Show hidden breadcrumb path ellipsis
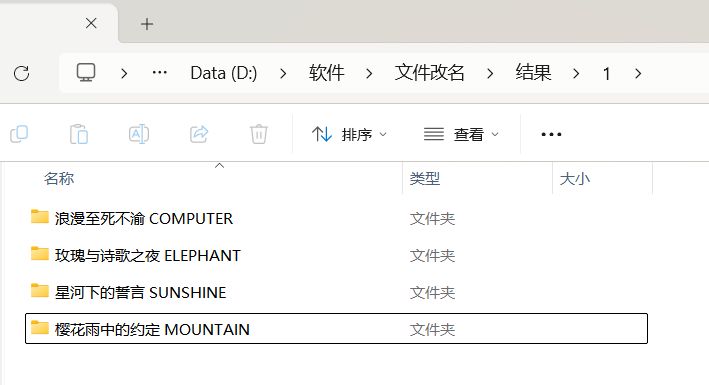Screen dimensions: 709x385 click(x=160, y=72)
